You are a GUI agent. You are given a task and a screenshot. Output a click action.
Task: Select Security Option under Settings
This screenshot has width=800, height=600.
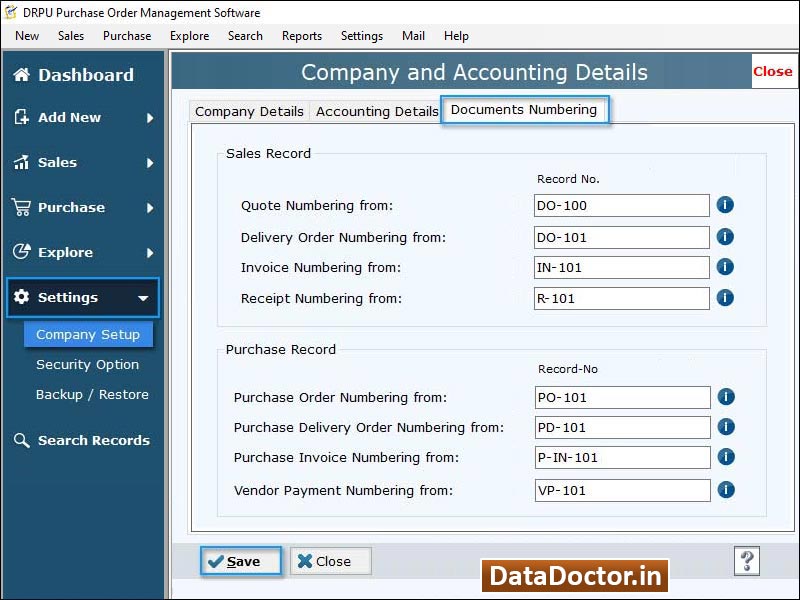[88, 365]
